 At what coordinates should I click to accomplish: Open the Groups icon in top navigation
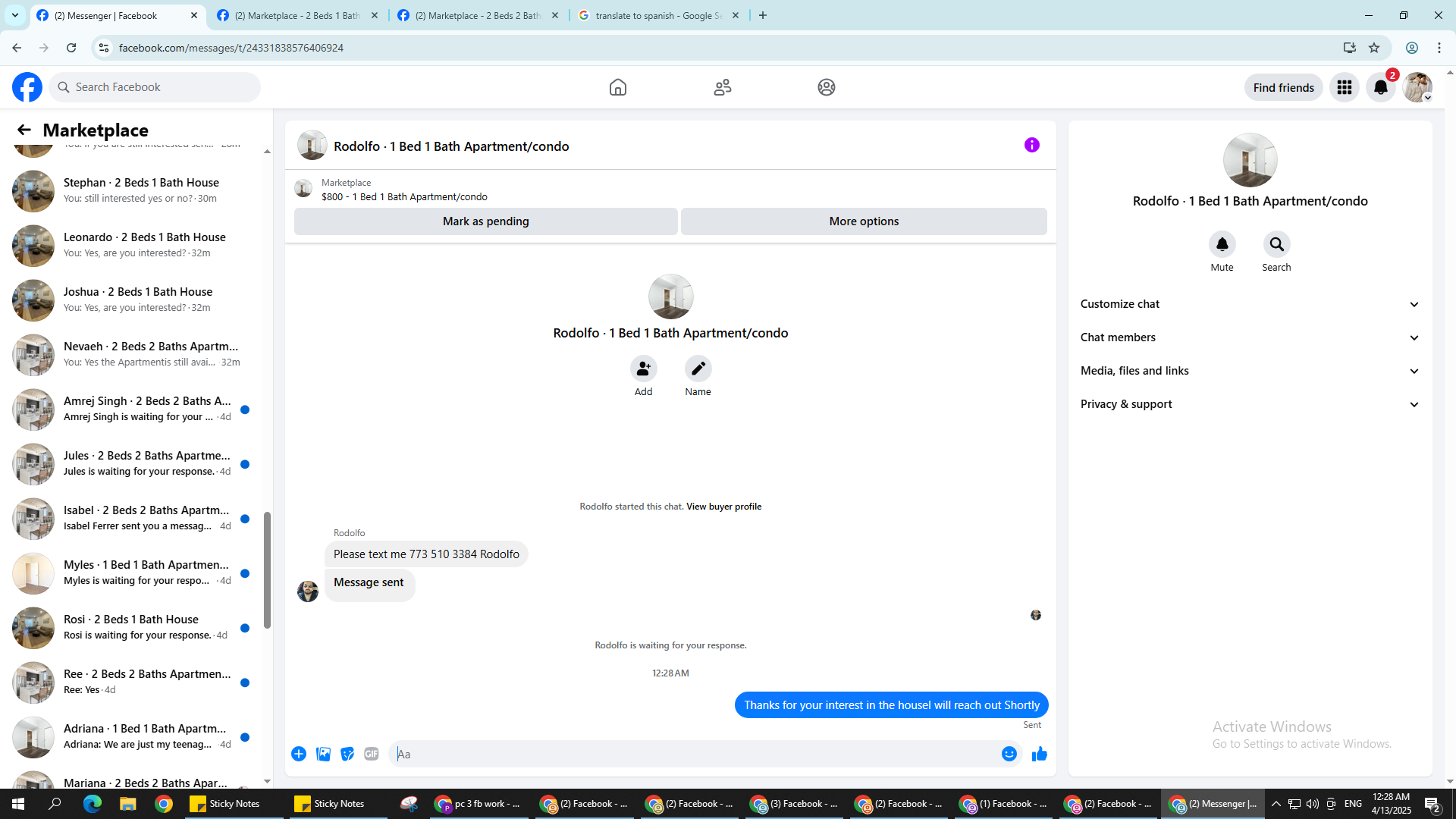tap(827, 87)
